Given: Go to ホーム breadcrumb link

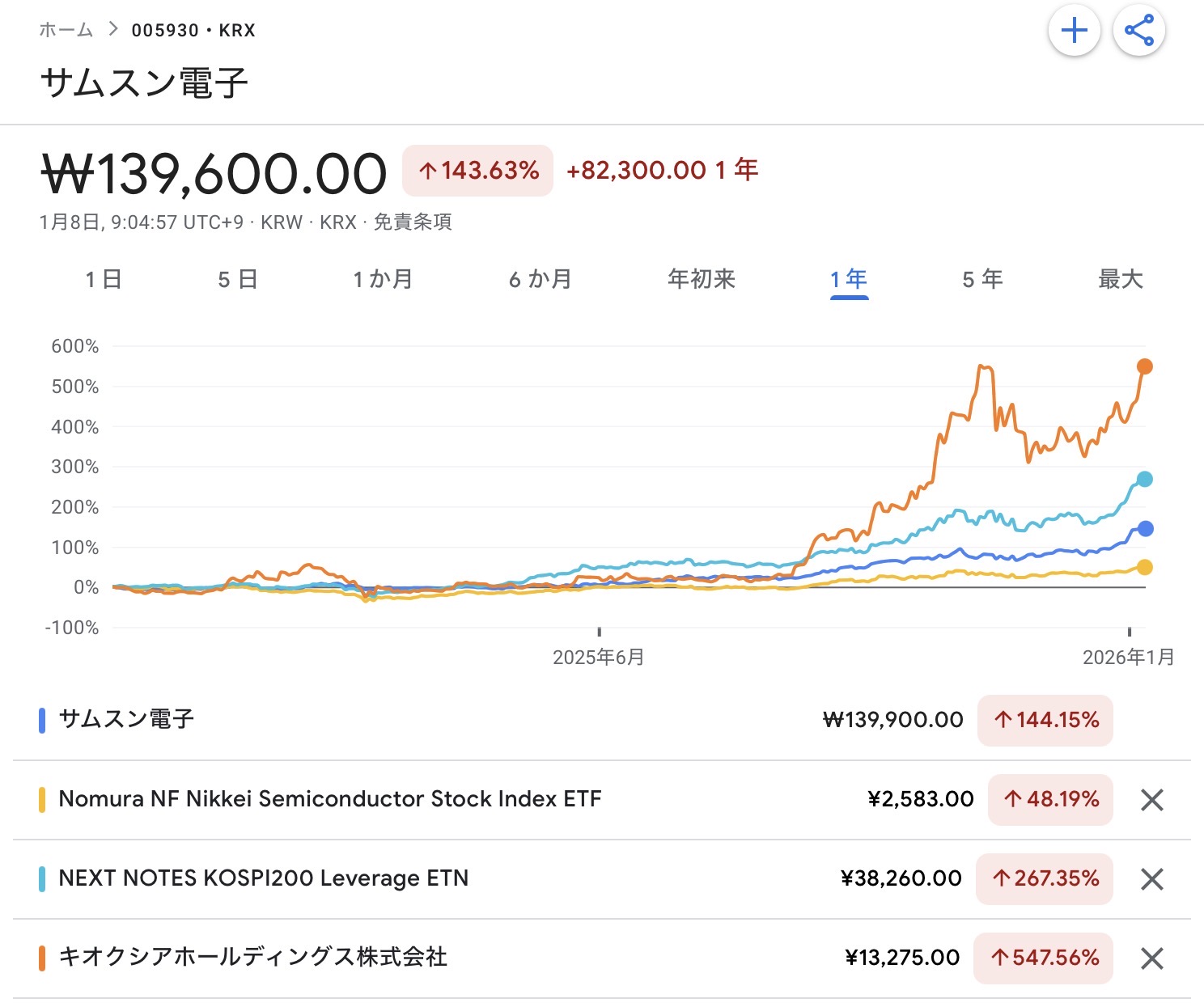Looking at the screenshot, I should click(66, 30).
